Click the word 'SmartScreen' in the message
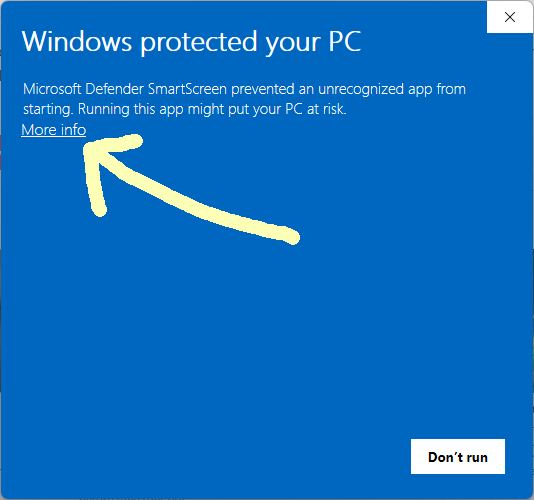The width and height of the screenshot is (534, 500). [x=187, y=89]
